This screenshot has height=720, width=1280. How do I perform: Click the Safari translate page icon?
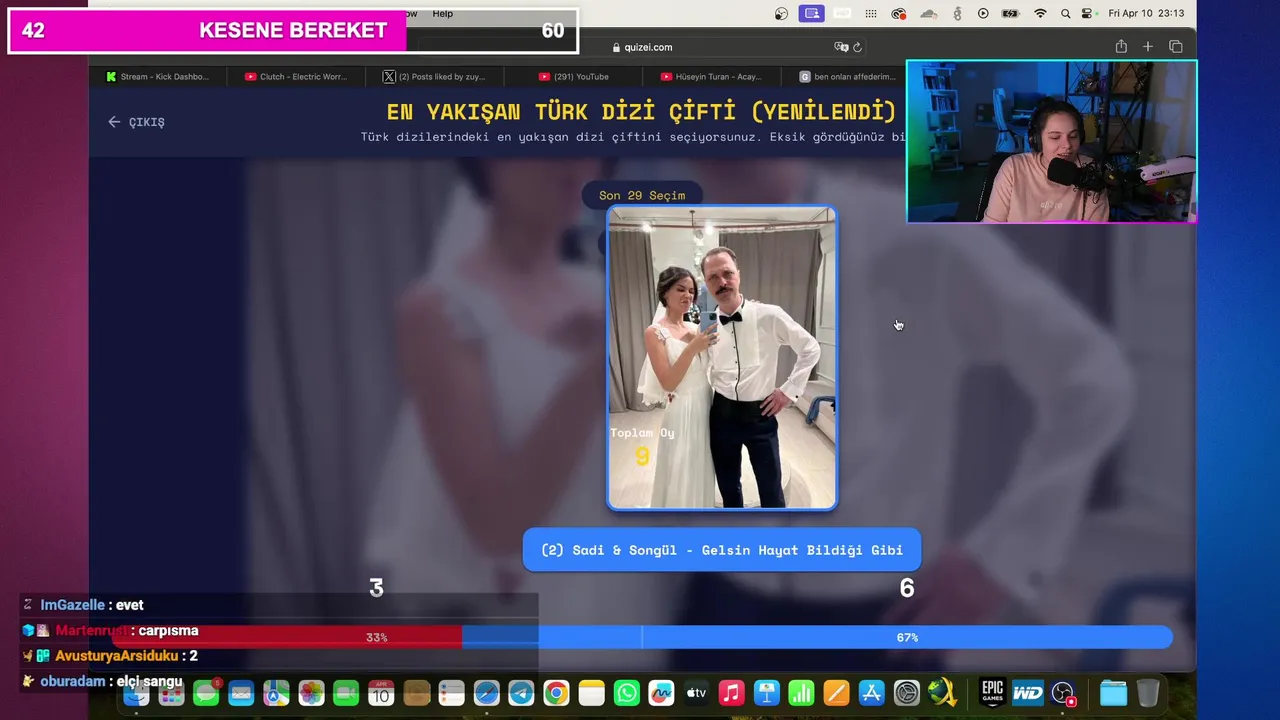[x=841, y=47]
